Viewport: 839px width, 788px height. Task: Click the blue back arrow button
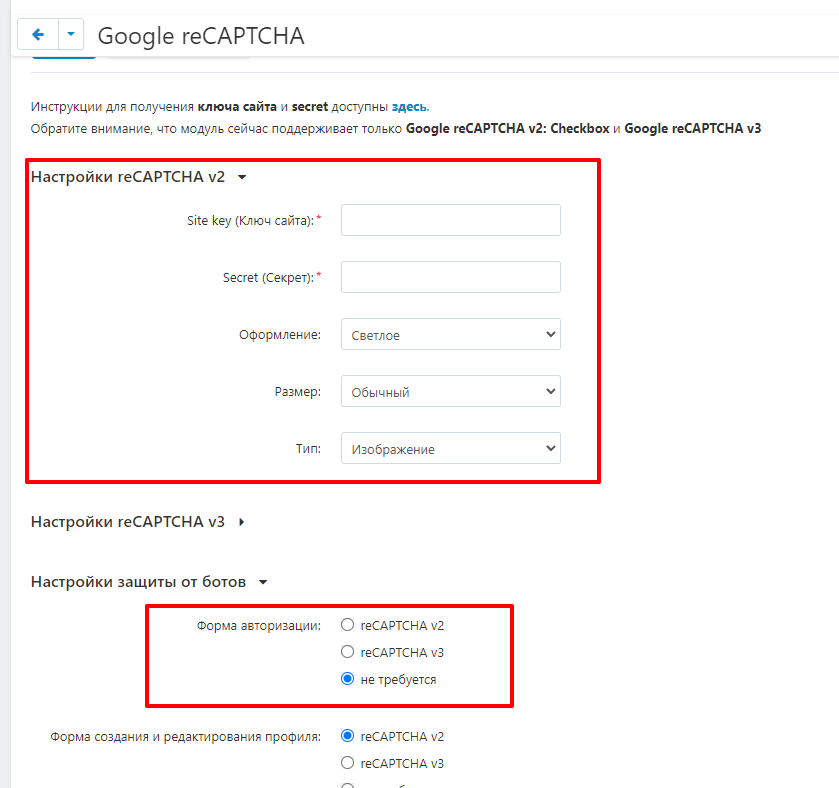point(38,35)
